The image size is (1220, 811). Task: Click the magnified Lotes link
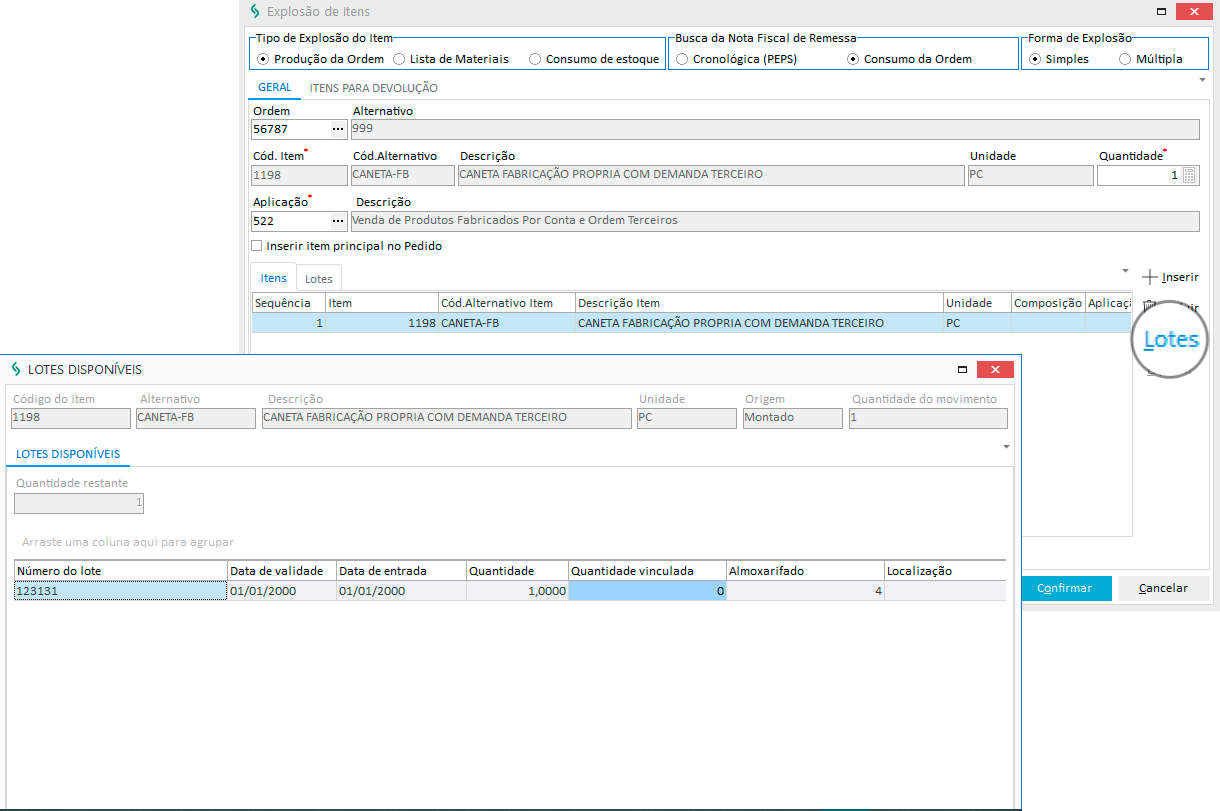[1171, 339]
